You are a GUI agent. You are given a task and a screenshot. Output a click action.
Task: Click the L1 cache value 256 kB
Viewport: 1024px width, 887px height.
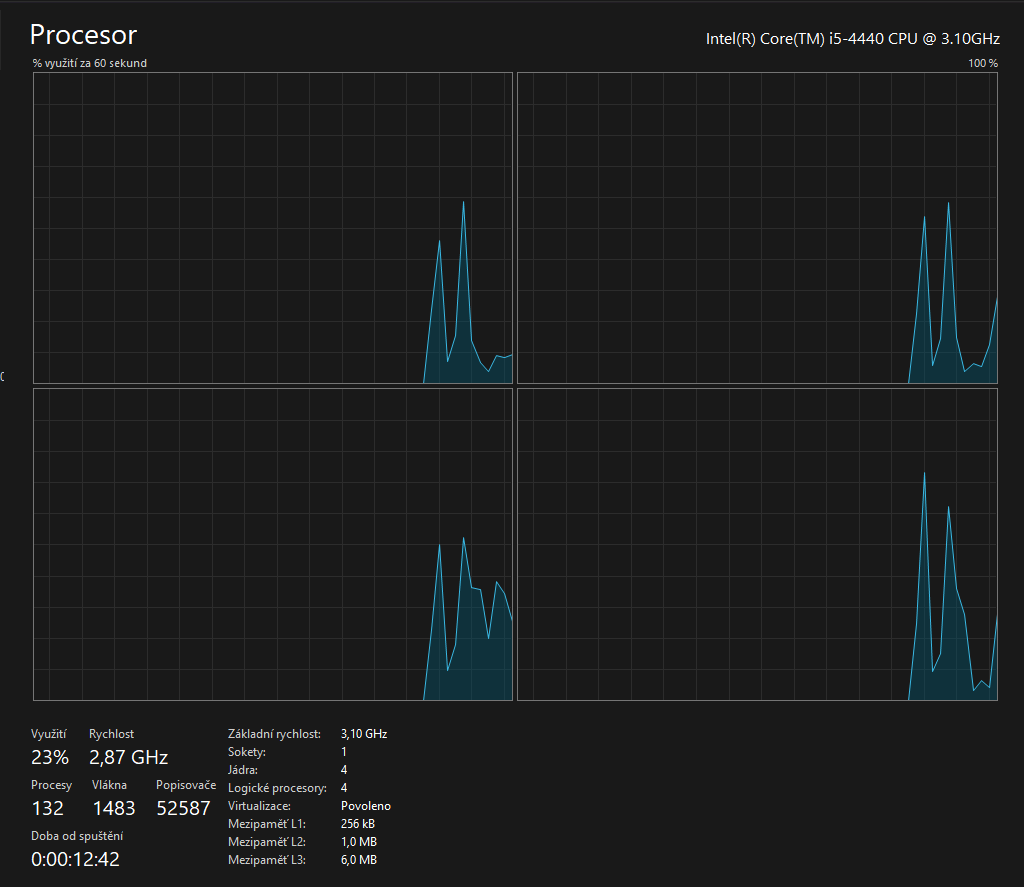358,824
